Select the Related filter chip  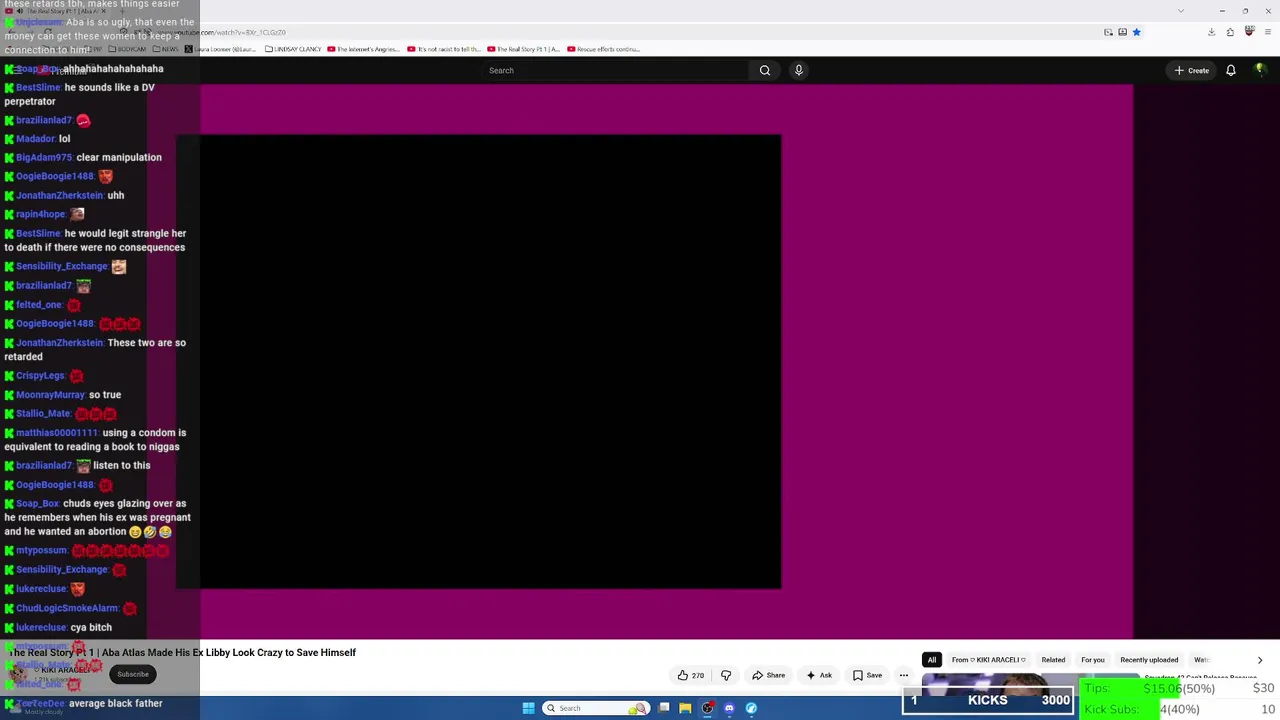(x=1053, y=660)
